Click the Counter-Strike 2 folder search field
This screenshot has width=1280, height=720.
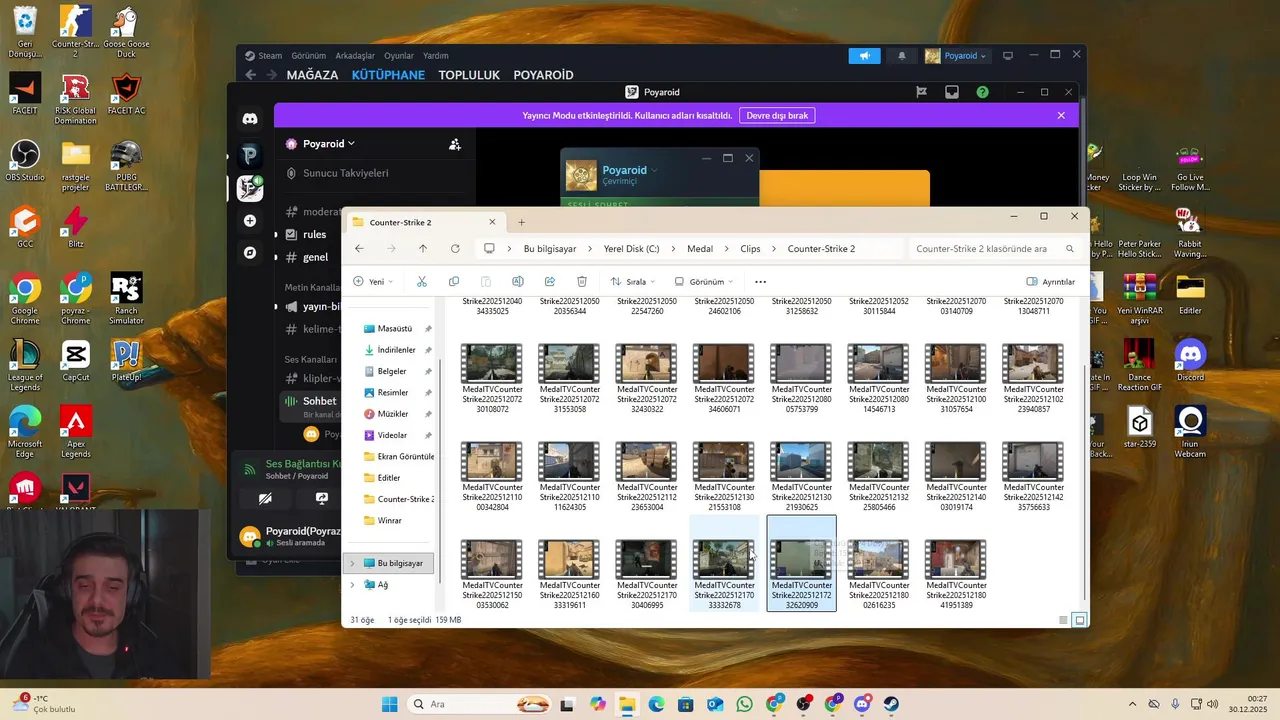(993, 249)
